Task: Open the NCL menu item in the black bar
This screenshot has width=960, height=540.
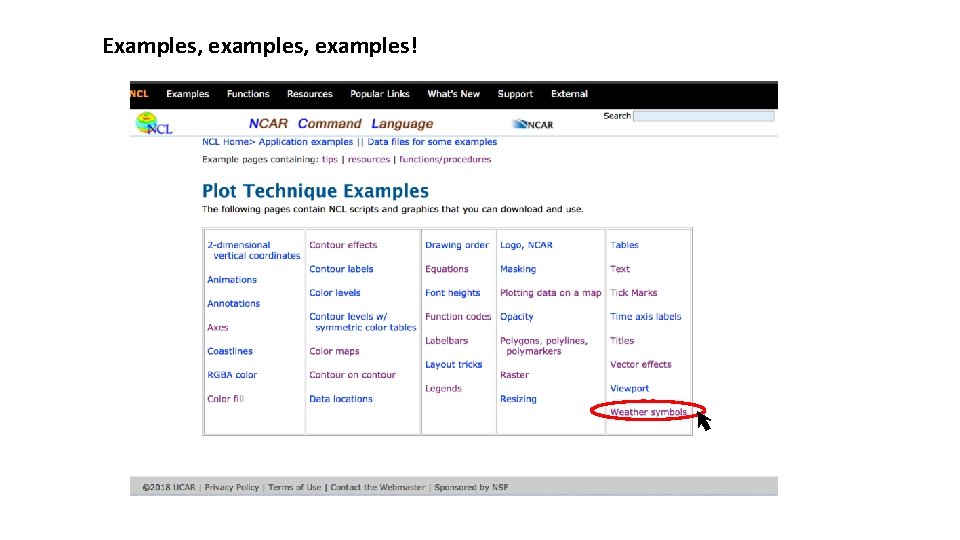Action: pos(139,94)
